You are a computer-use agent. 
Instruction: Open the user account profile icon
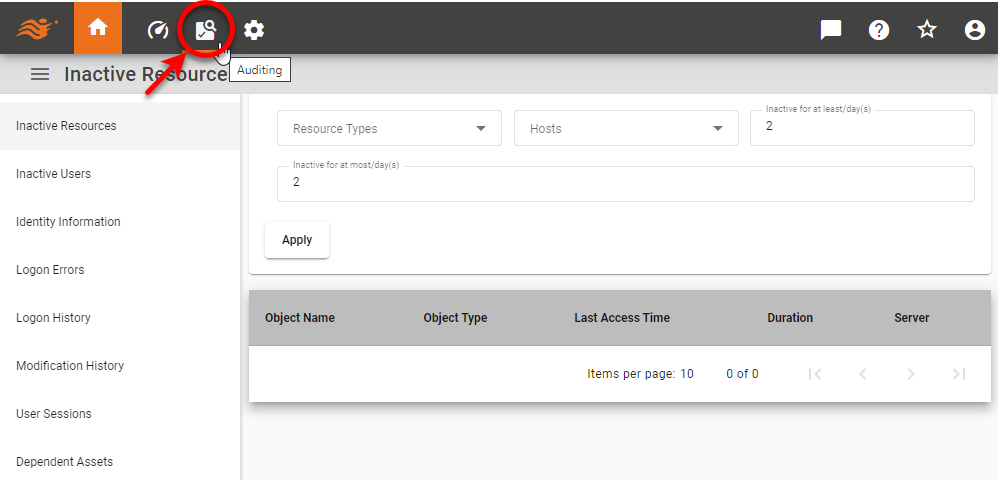coord(975,30)
